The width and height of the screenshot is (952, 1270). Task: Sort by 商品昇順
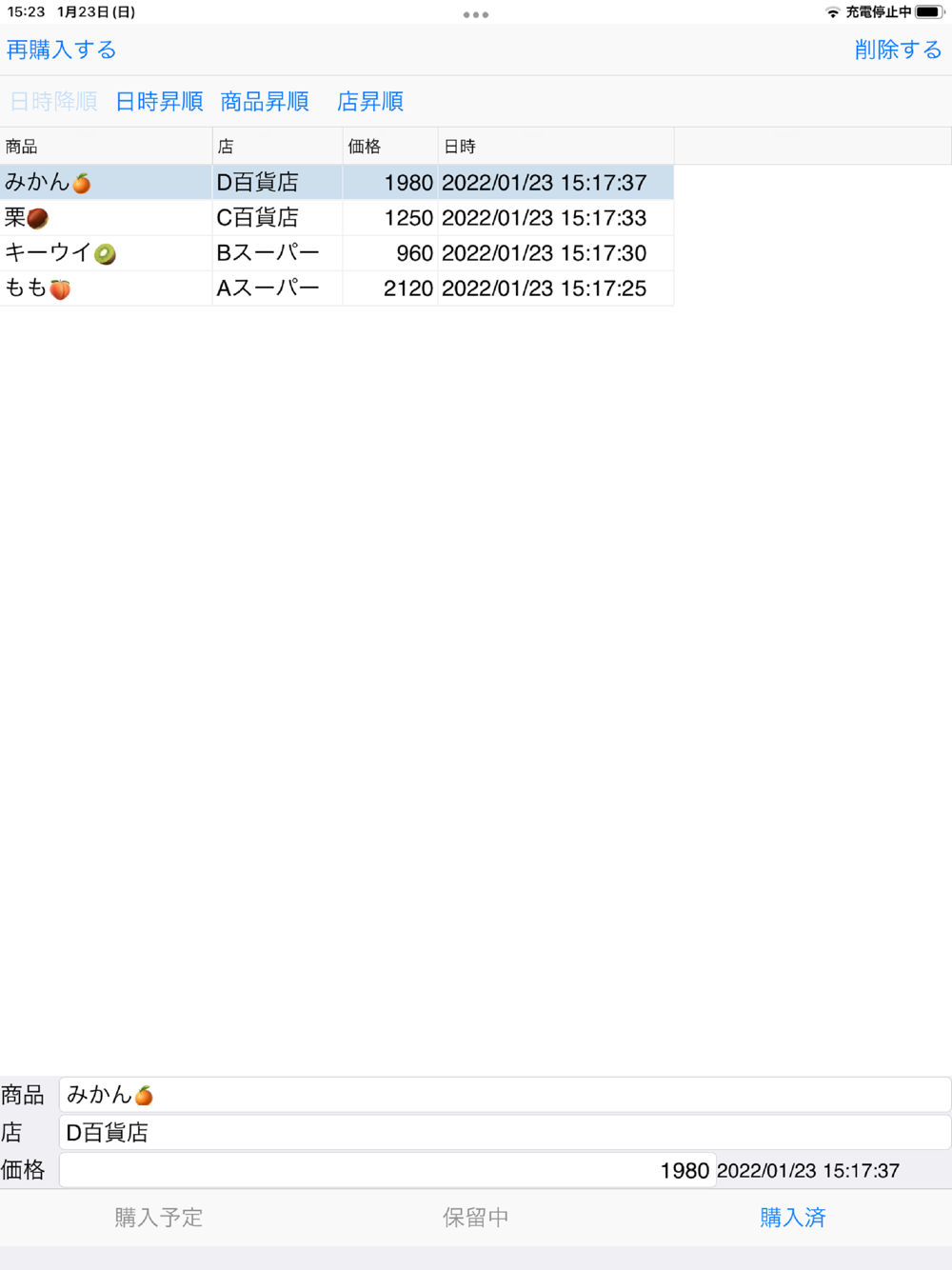[265, 101]
